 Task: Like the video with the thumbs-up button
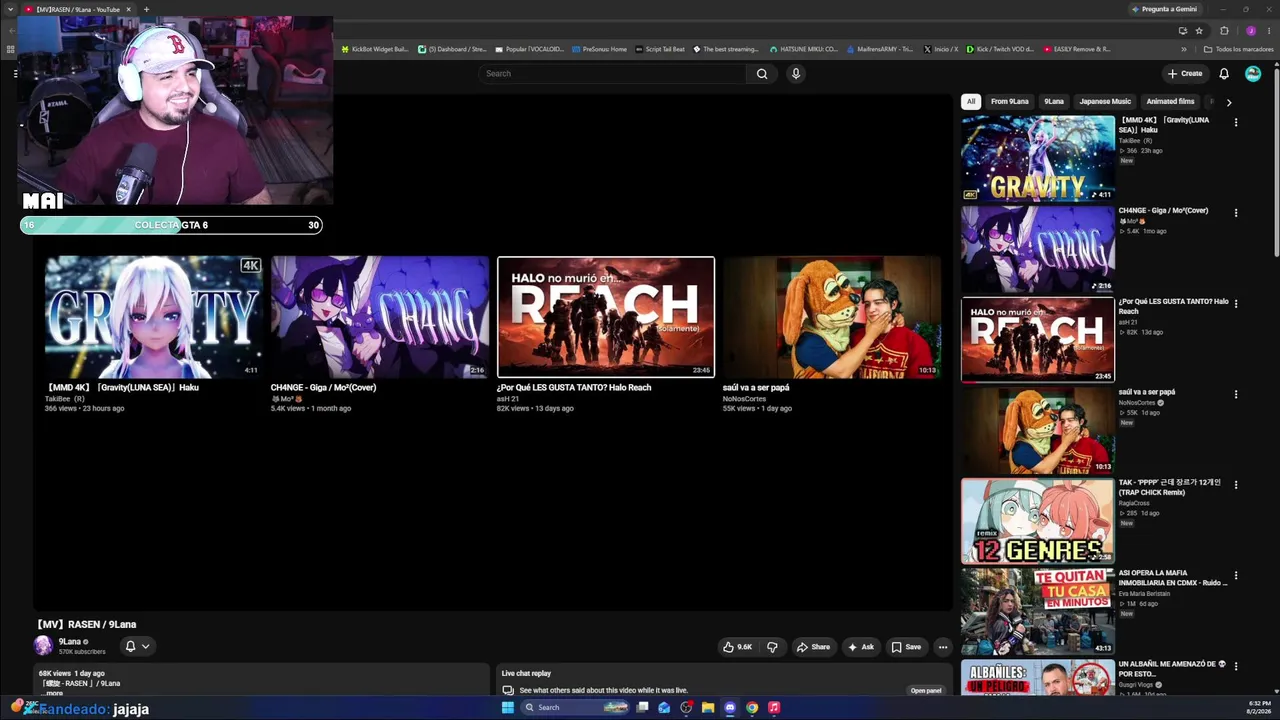[738, 647]
